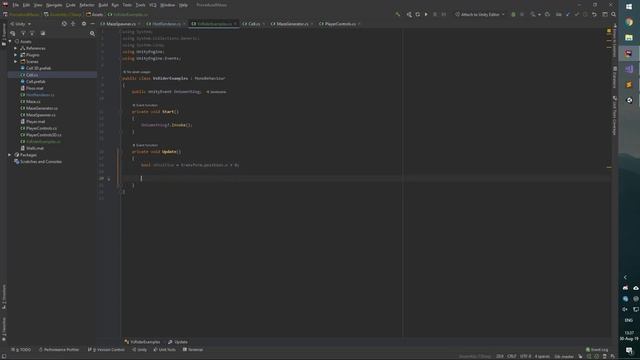Open the Terminal tool window
This screenshot has width=640, height=360.
pos(193,350)
